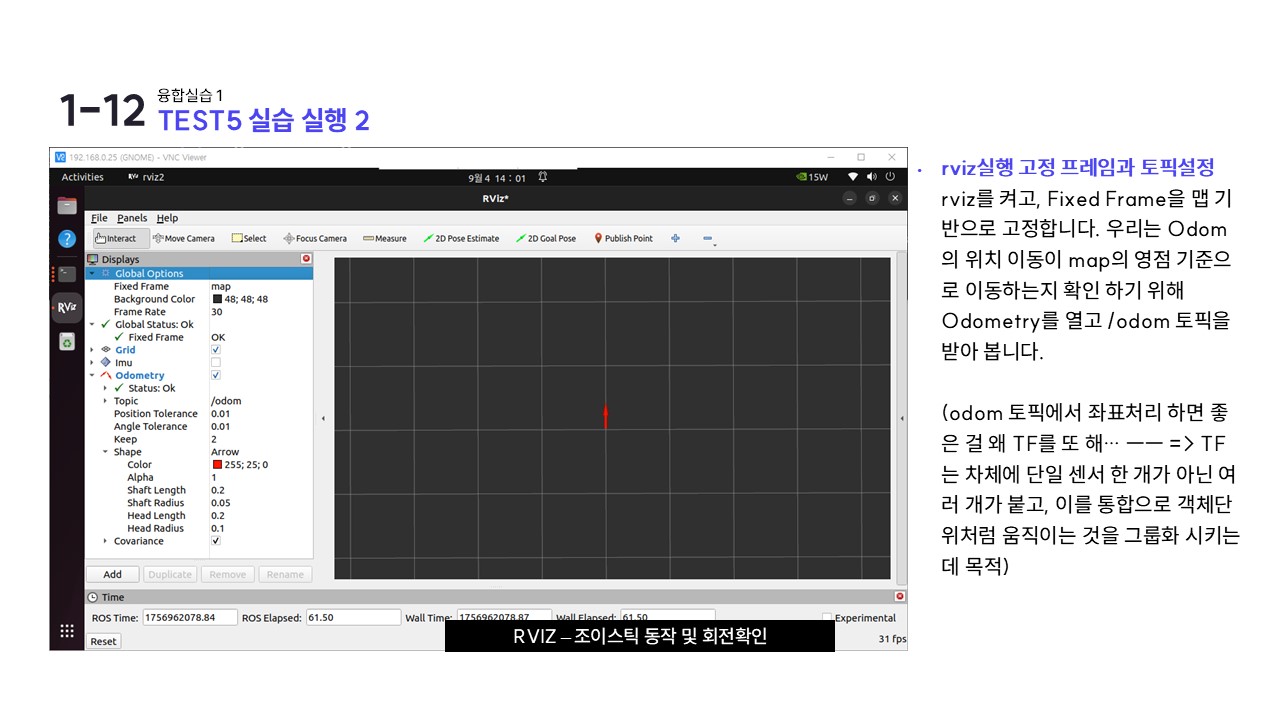Click the Grid display eye-shaped icon

click(x=106, y=350)
